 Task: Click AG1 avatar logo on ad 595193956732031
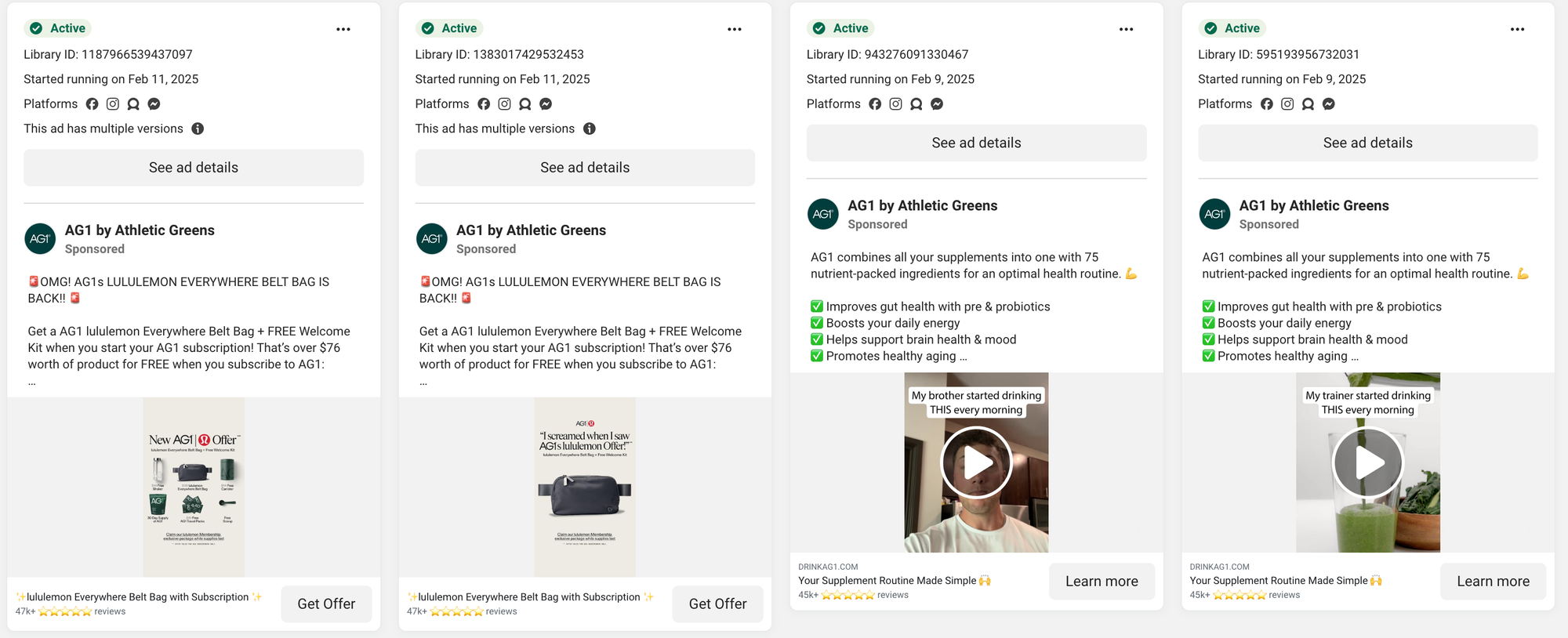click(1214, 214)
